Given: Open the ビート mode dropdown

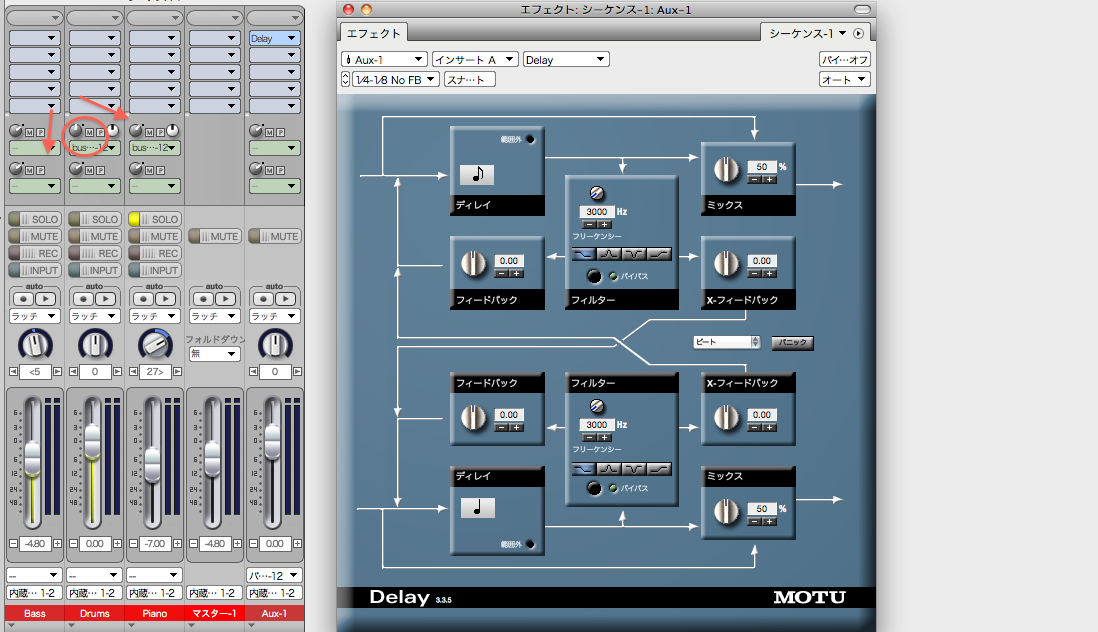Looking at the screenshot, I should click(727, 342).
